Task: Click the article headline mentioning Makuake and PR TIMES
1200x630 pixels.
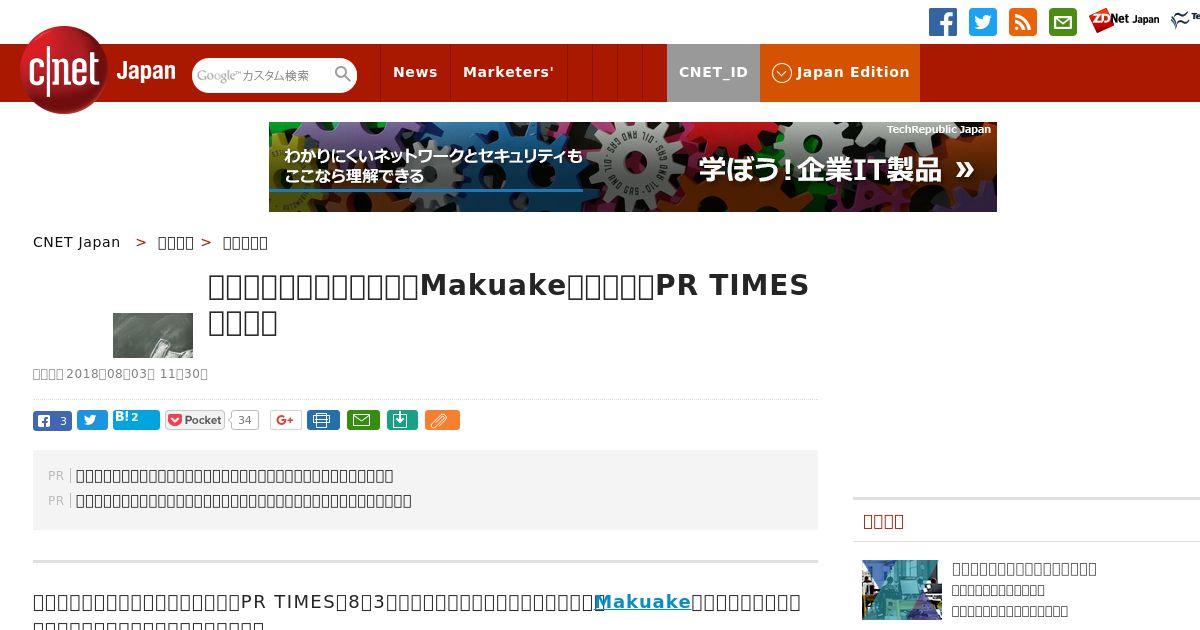Action: click(x=508, y=303)
